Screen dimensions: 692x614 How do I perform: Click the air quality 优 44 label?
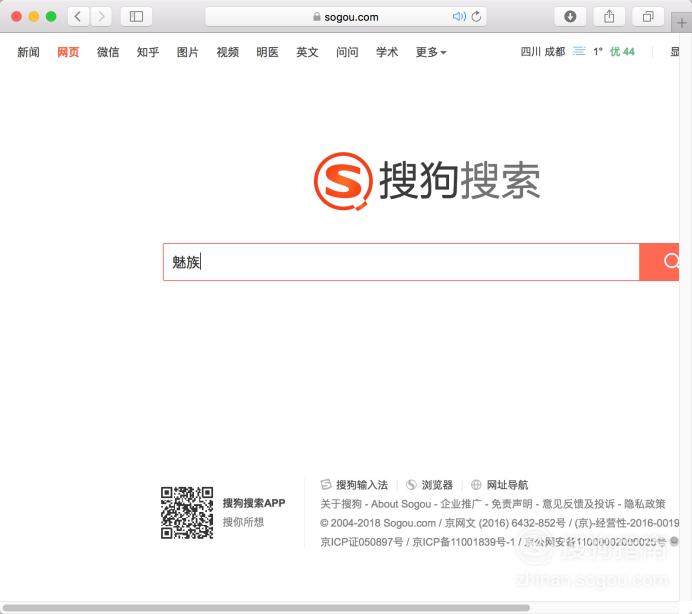coord(622,52)
